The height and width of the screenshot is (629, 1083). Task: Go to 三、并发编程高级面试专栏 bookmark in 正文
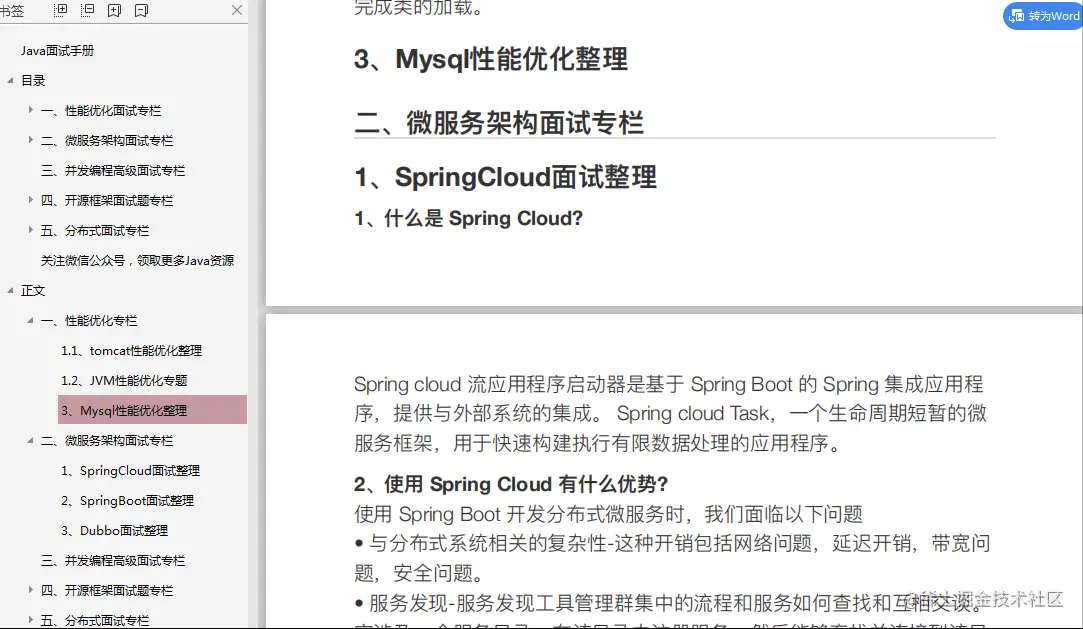tap(113, 561)
